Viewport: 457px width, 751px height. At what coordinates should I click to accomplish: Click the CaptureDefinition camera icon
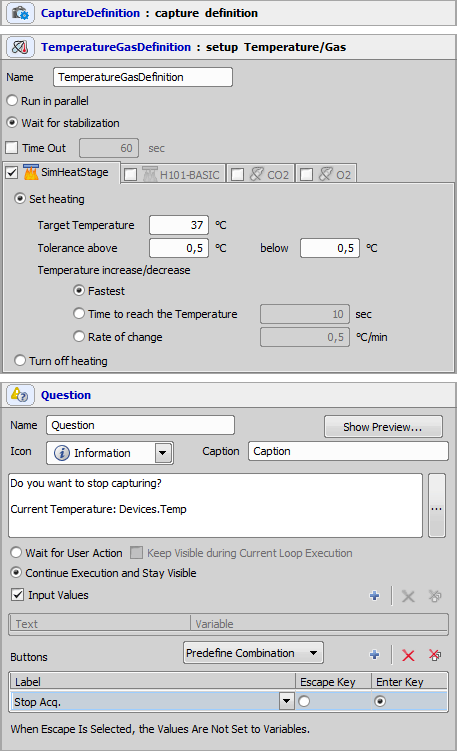click(x=20, y=13)
